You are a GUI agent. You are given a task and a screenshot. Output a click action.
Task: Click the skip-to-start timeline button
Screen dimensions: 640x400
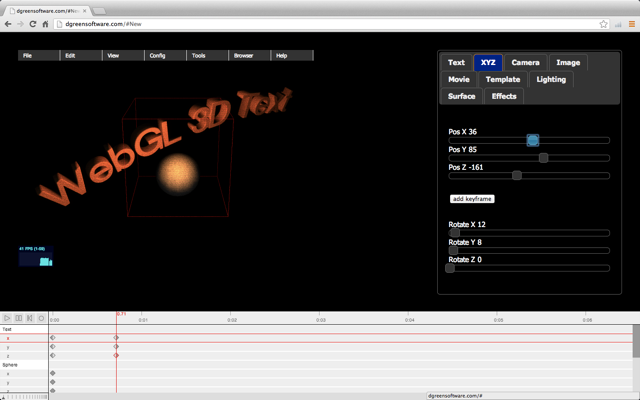[x=30, y=318]
